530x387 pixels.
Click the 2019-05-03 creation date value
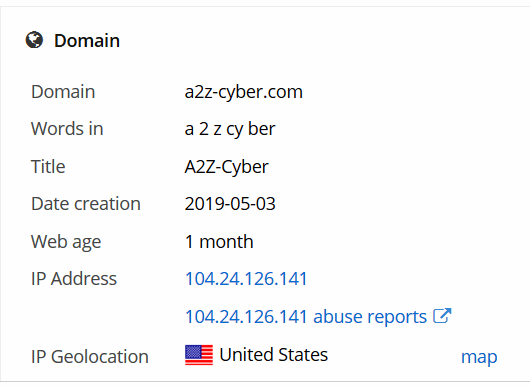(230, 204)
